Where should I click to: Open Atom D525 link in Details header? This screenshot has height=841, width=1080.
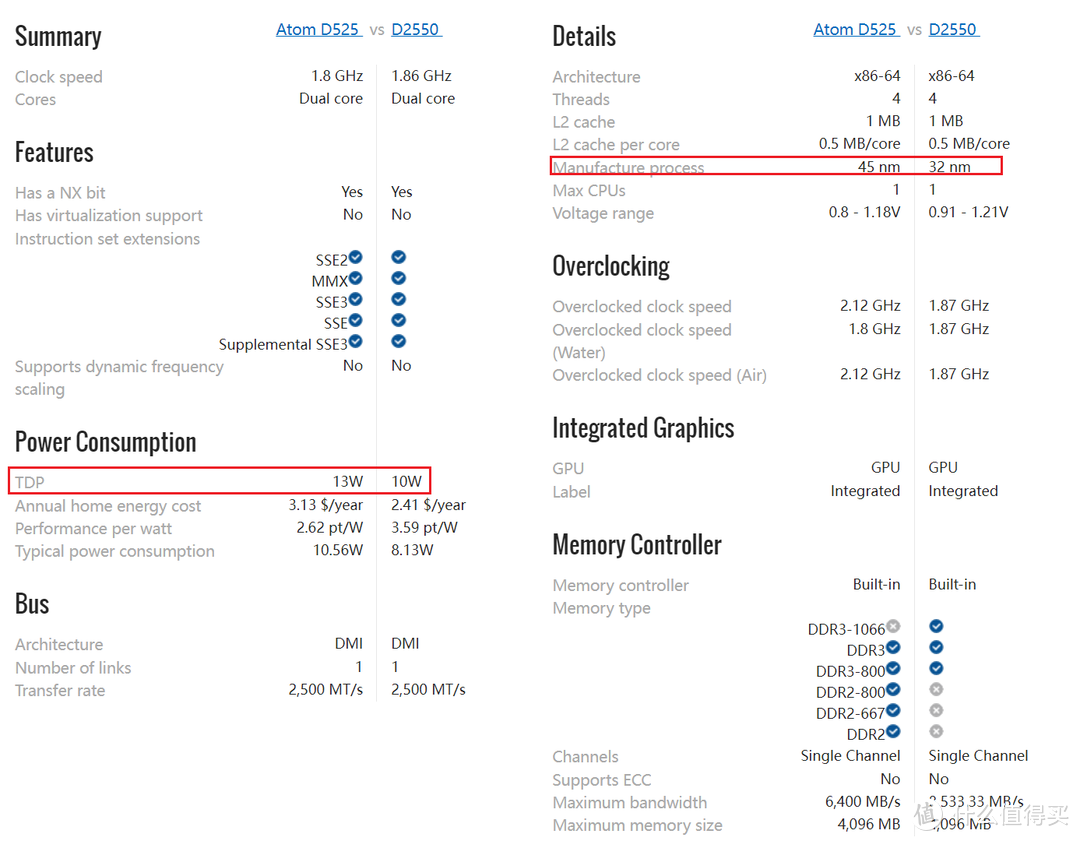856,30
